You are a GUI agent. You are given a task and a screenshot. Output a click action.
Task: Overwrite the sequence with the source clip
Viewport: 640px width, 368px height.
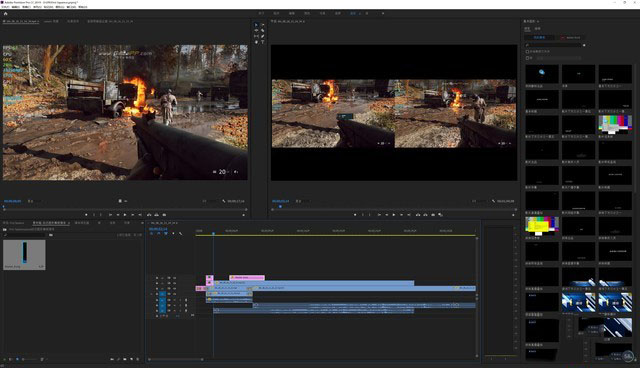point(156,215)
